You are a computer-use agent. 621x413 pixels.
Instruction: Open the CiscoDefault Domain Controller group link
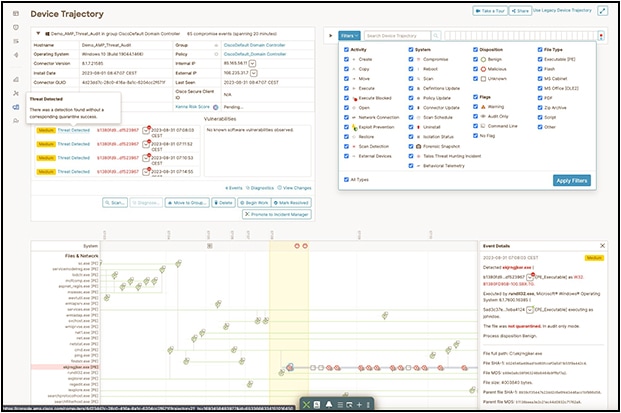[254, 45]
